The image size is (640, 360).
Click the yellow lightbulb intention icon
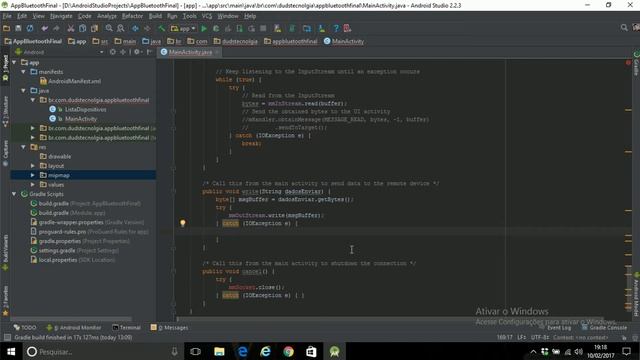[183, 223]
